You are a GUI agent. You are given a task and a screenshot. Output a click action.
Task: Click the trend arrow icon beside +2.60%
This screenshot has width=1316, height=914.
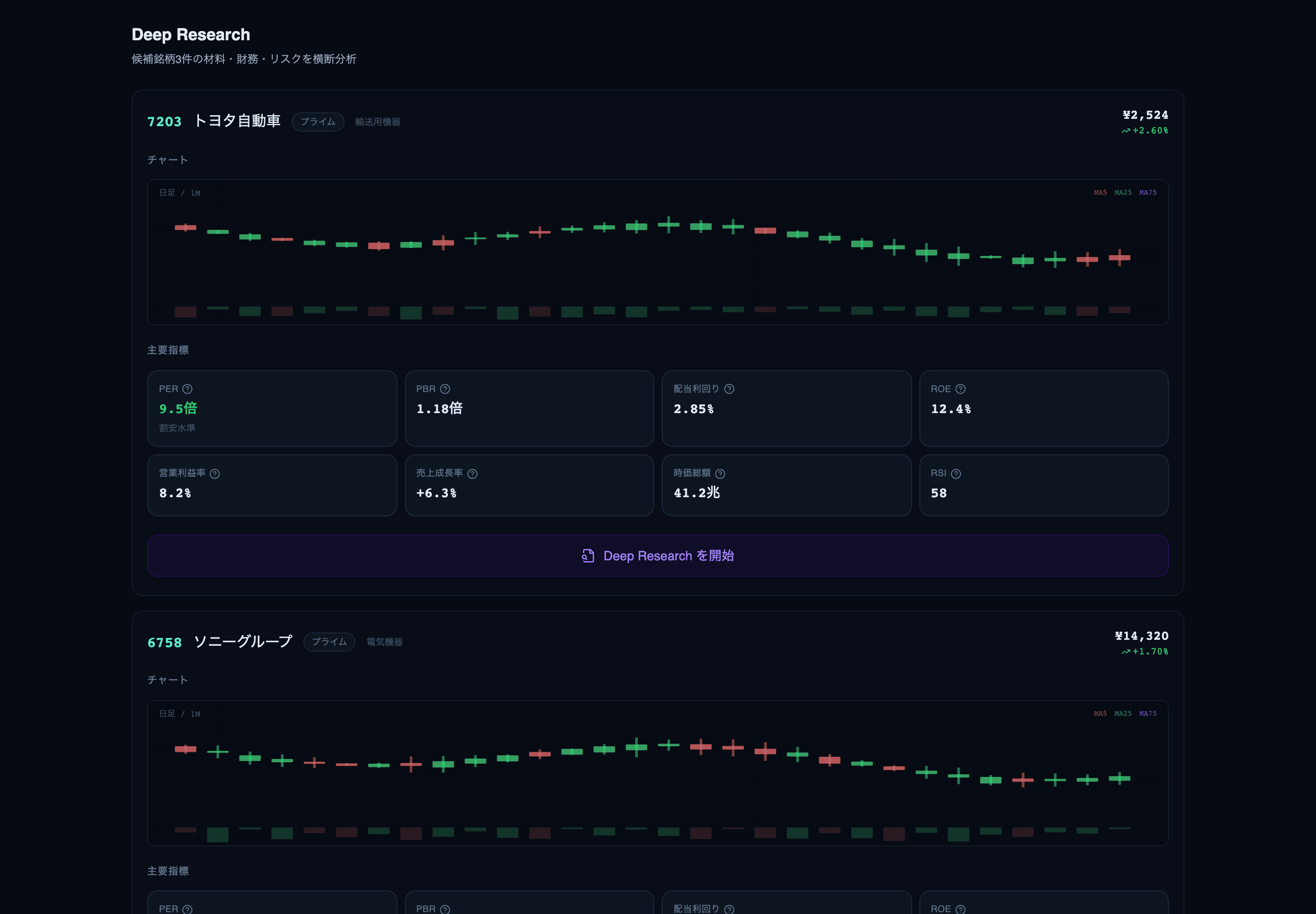(1126, 131)
